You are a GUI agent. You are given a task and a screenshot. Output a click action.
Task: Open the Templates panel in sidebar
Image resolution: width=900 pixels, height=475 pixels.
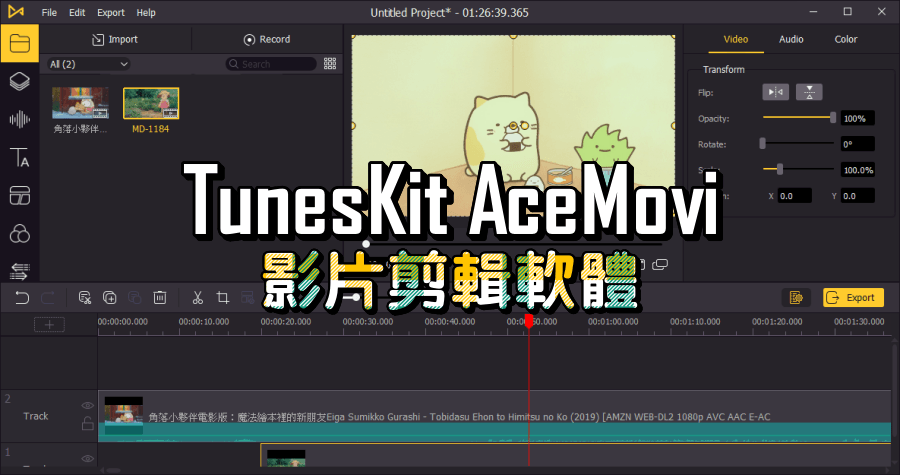click(x=20, y=196)
